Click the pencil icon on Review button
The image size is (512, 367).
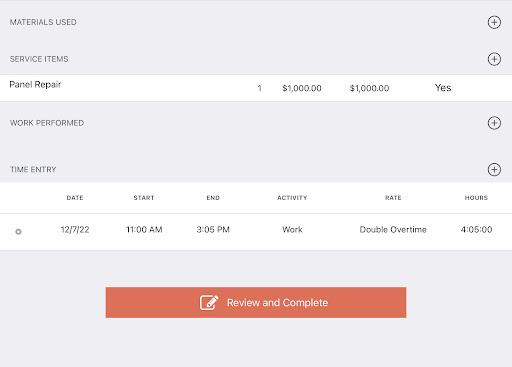pos(209,302)
